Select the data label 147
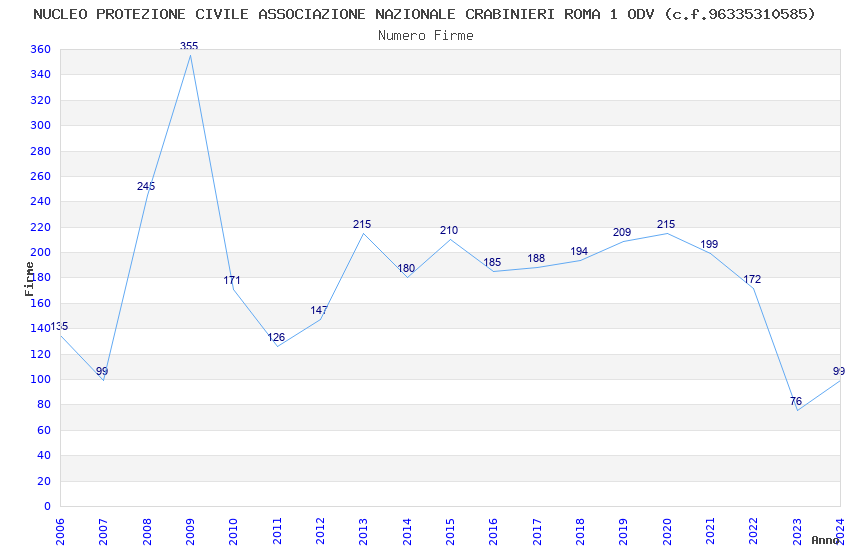The width and height of the screenshot is (850, 550). [x=319, y=310]
